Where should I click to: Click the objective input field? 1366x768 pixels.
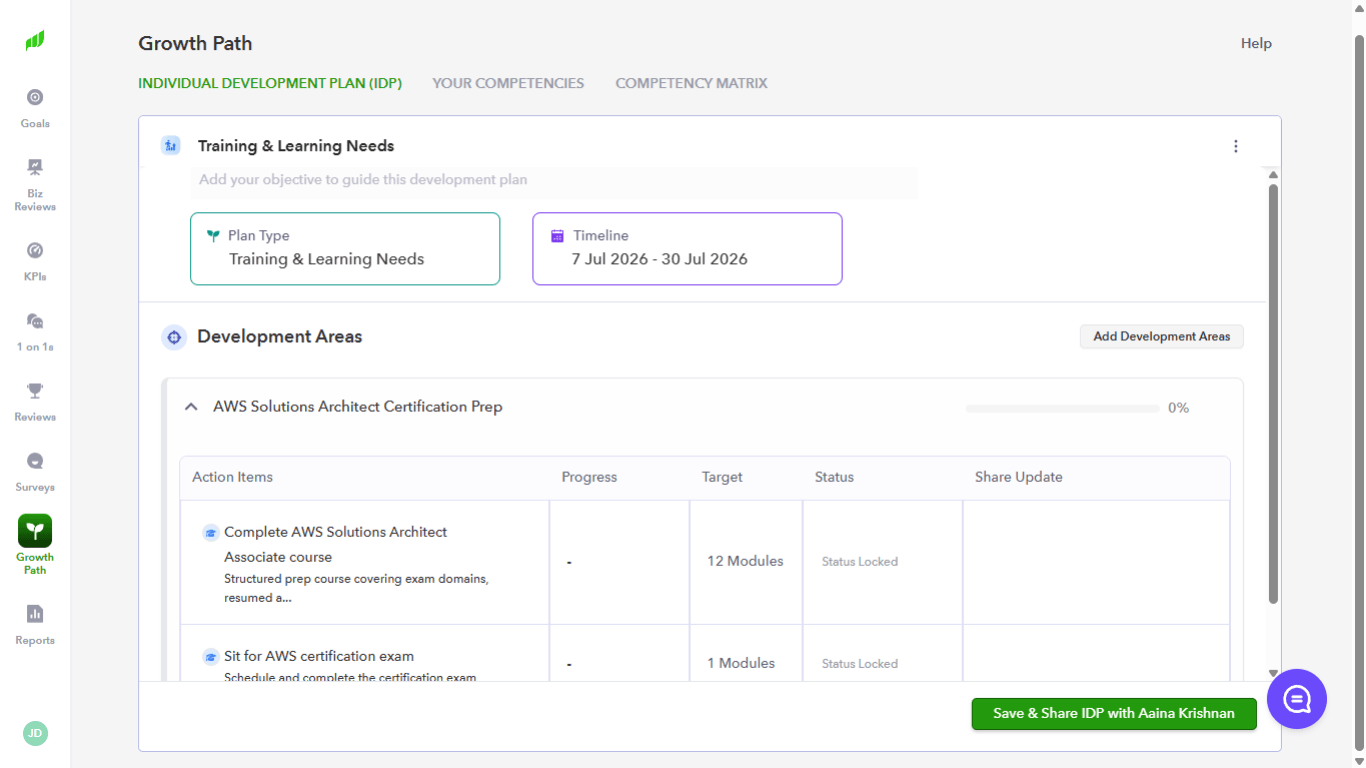(554, 181)
